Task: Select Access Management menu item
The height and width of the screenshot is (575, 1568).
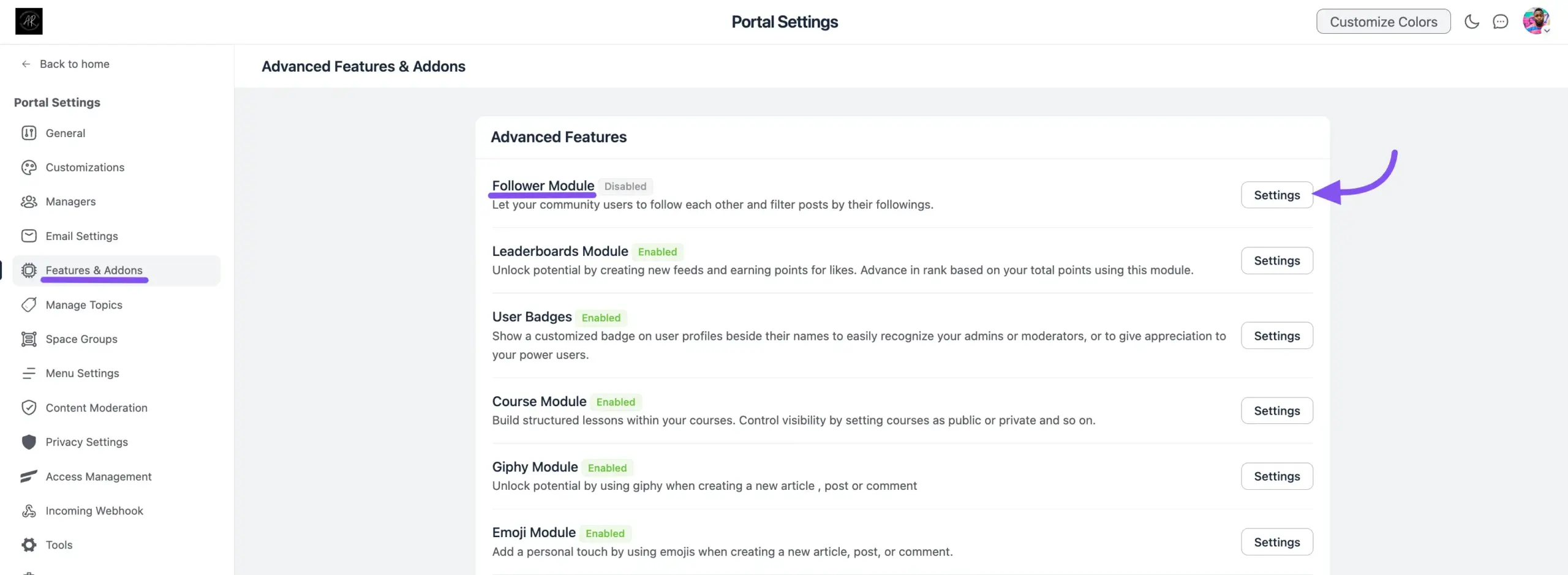Action: [98, 476]
